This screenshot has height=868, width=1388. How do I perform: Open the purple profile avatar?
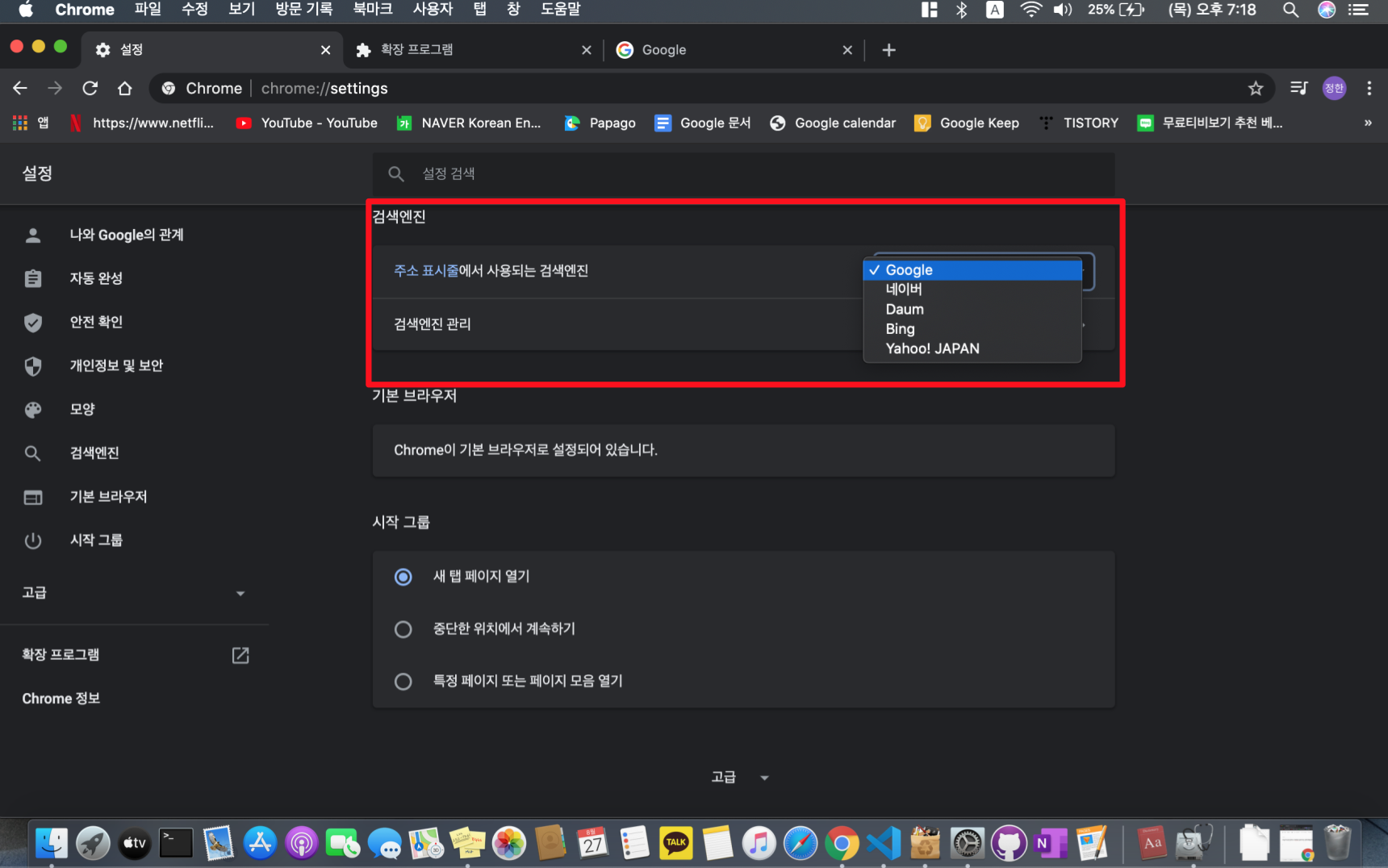(1334, 88)
